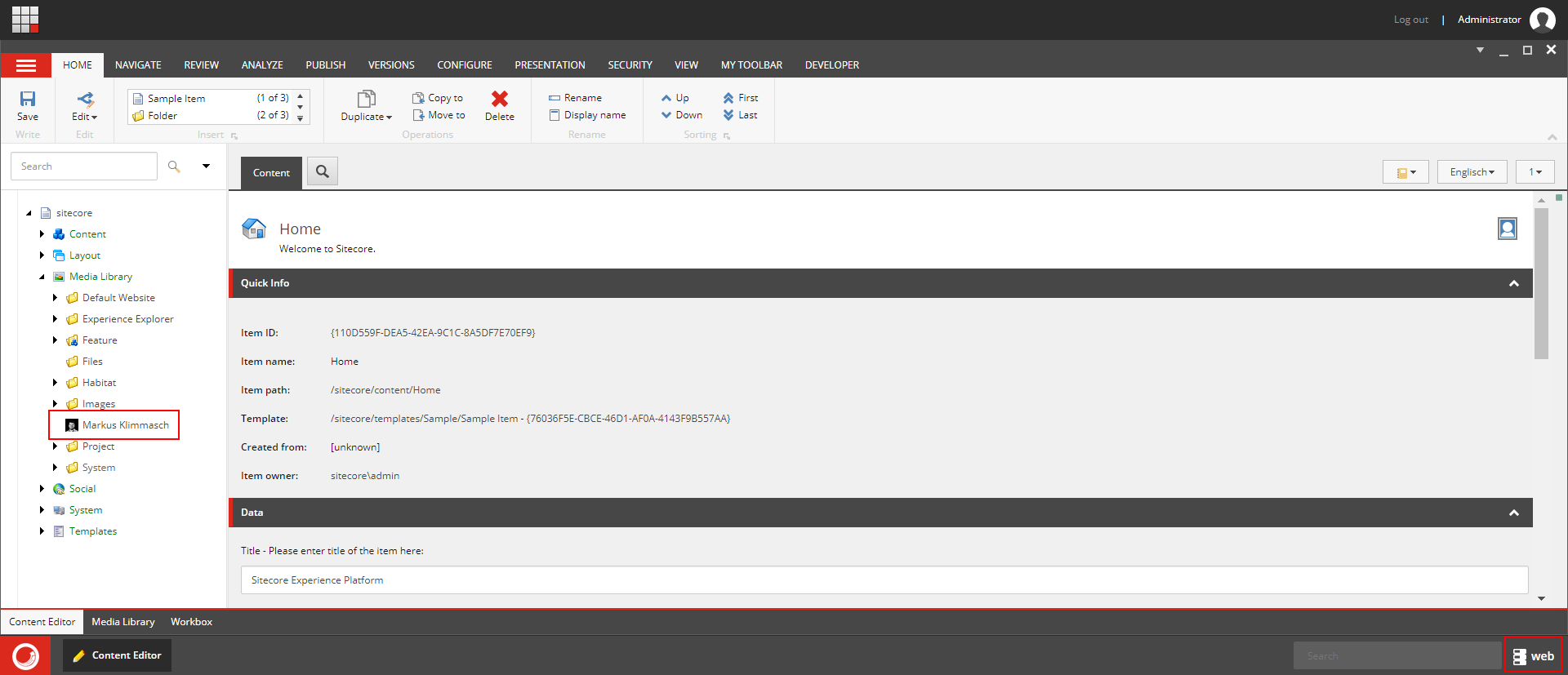Open the search options dropdown arrow
This screenshot has width=1568, height=675.
tap(207, 167)
